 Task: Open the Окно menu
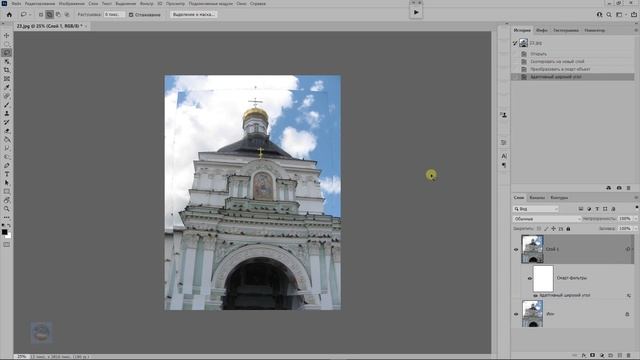[x=241, y=3]
